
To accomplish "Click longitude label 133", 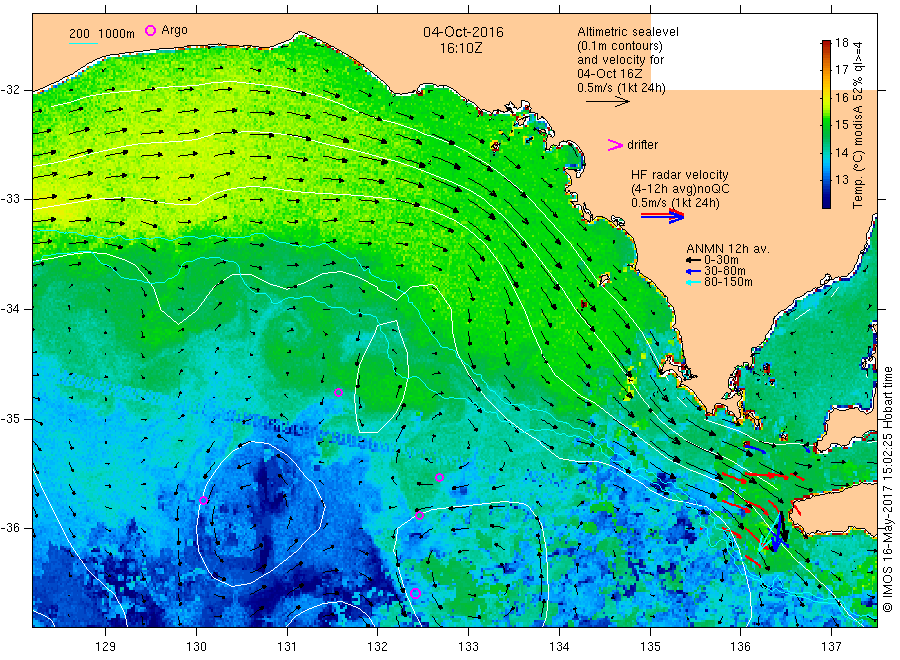I will pyautogui.click(x=468, y=647).
